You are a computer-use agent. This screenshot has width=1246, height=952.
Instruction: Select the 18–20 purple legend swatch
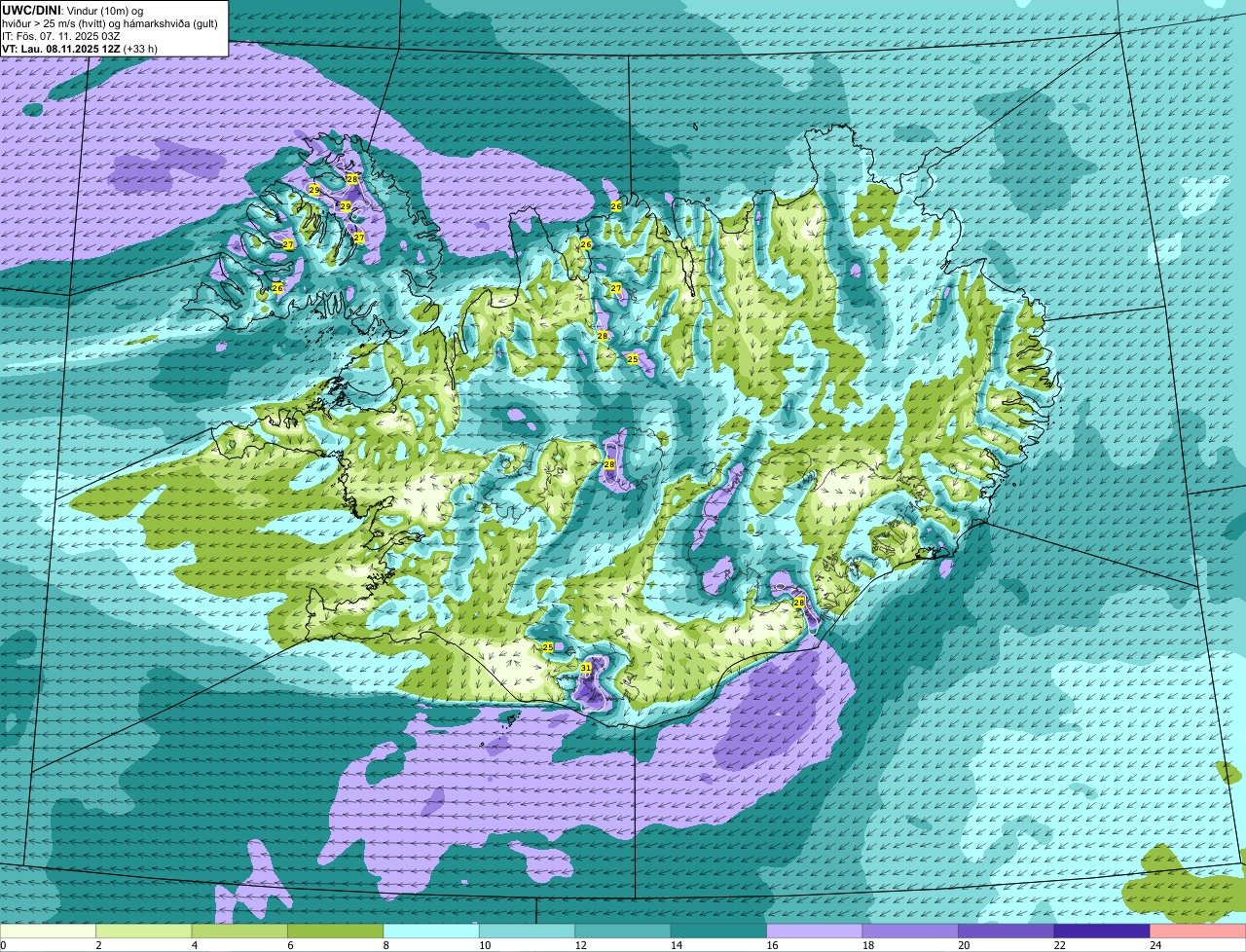click(x=911, y=932)
